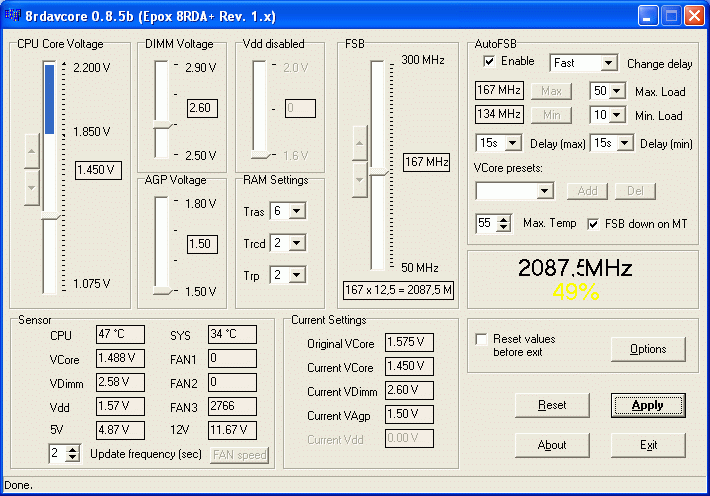Minimize the 8rdavcore window
710x496 pixels.
pyautogui.click(x=648, y=16)
